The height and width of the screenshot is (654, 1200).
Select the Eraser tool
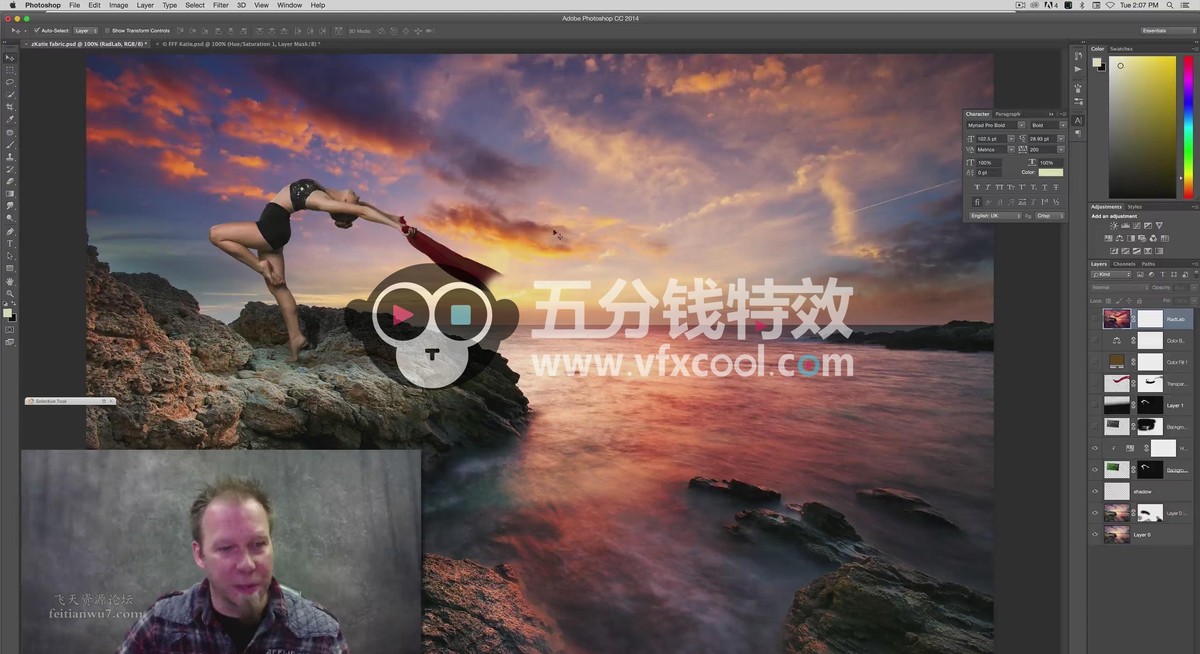click(10, 181)
